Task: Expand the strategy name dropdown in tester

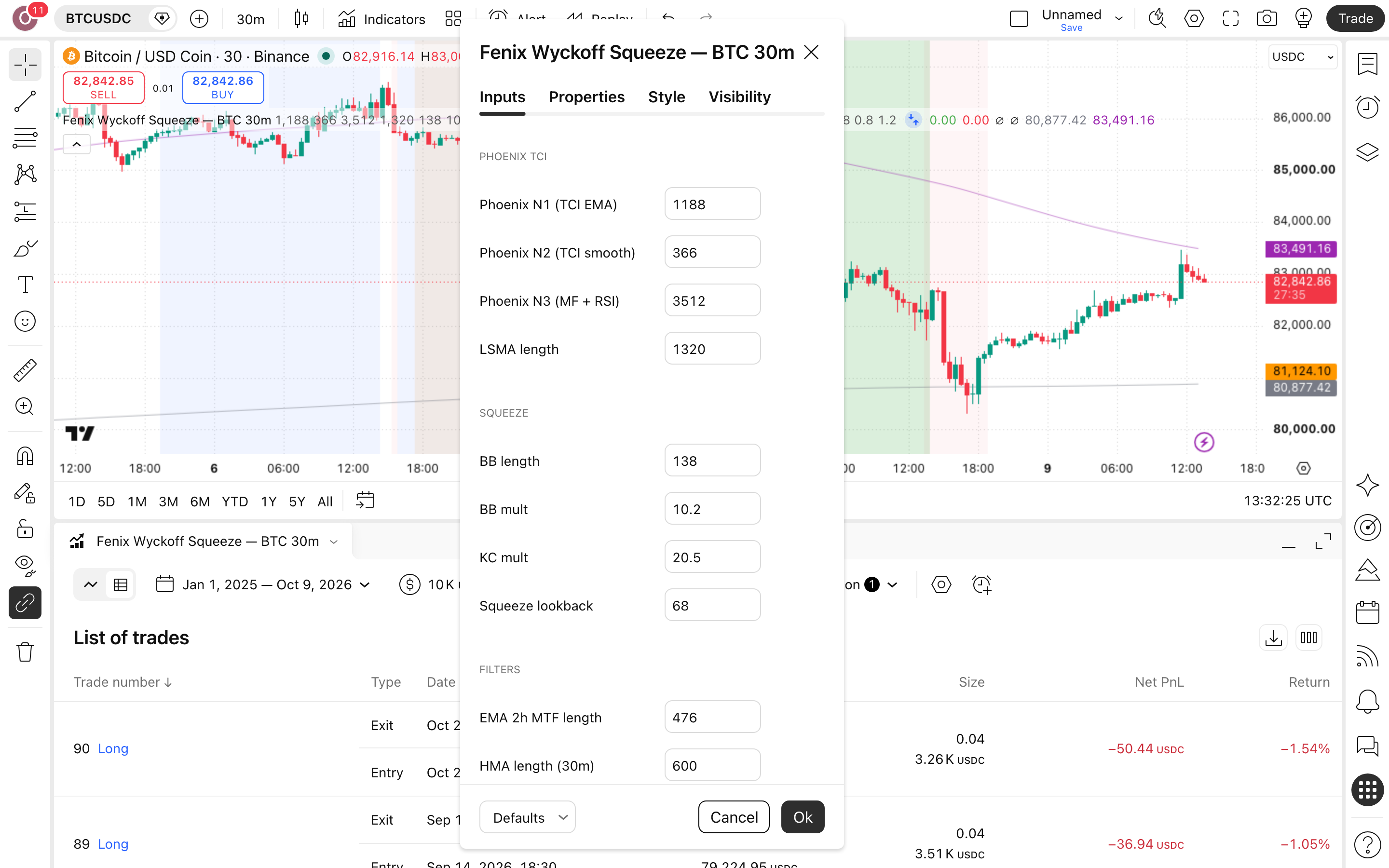Action: point(333,542)
